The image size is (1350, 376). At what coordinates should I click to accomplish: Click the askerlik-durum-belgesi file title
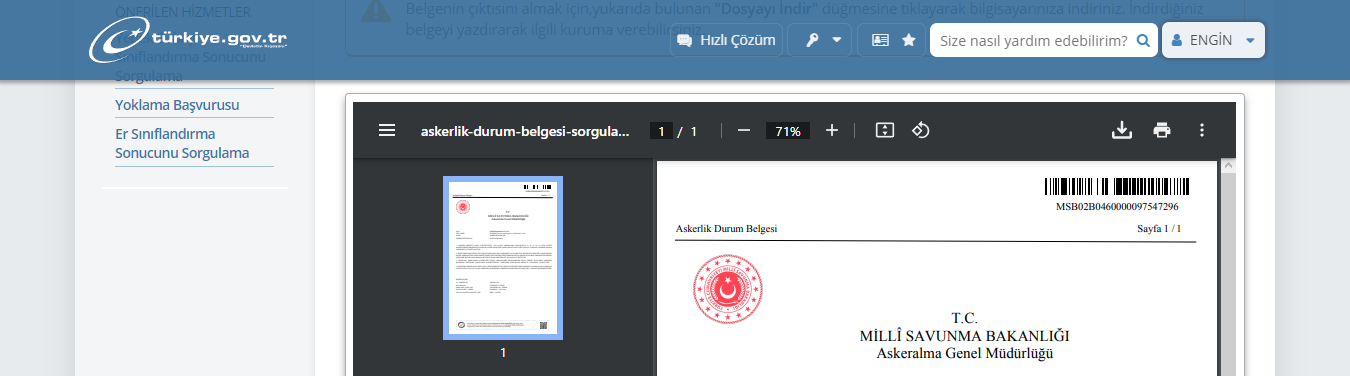pyautogui.click(x=526, y=131)
